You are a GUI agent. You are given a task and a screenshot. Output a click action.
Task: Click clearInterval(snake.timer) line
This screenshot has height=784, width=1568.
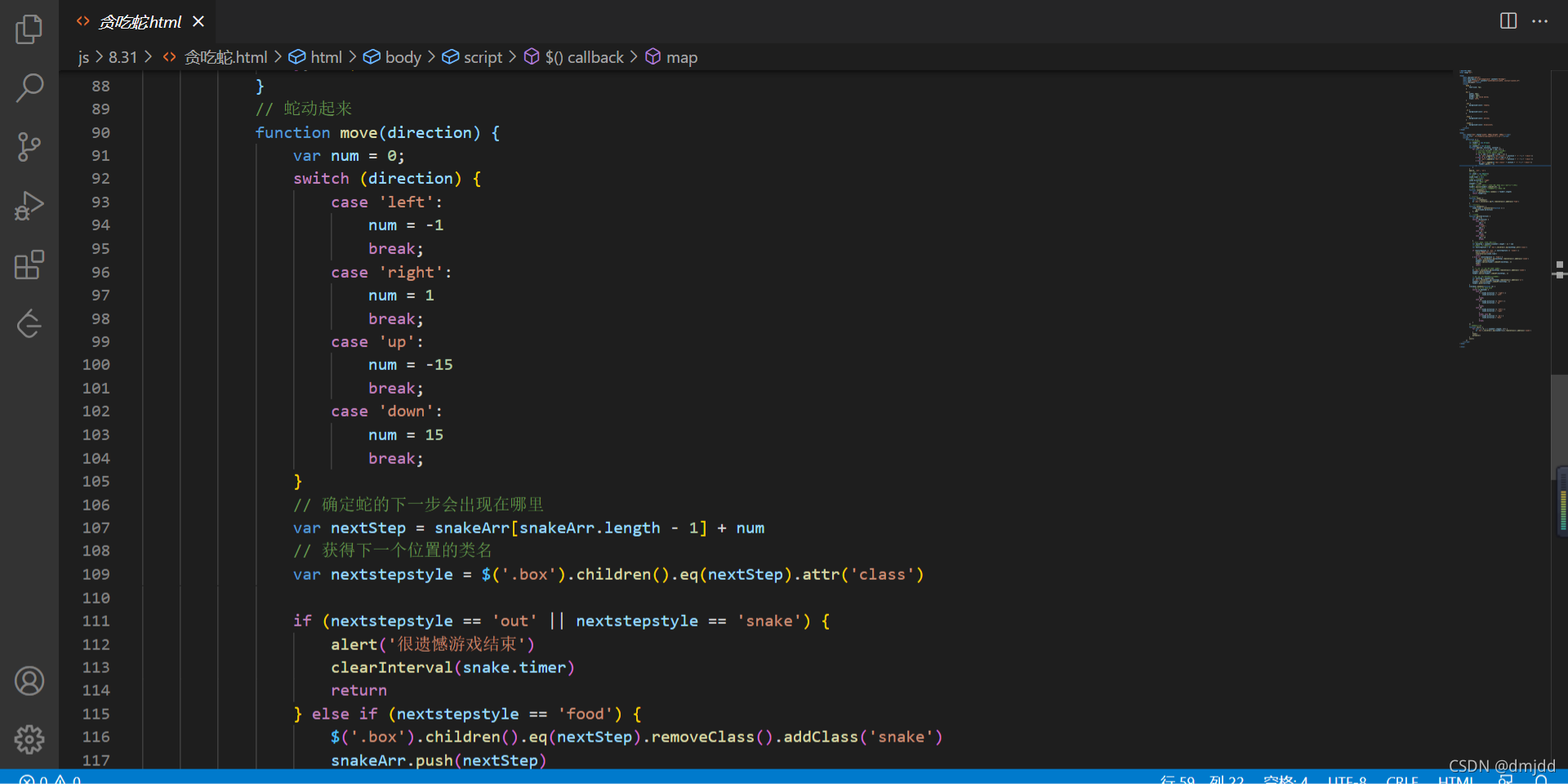pyautogui.click(x=452, y=667)
